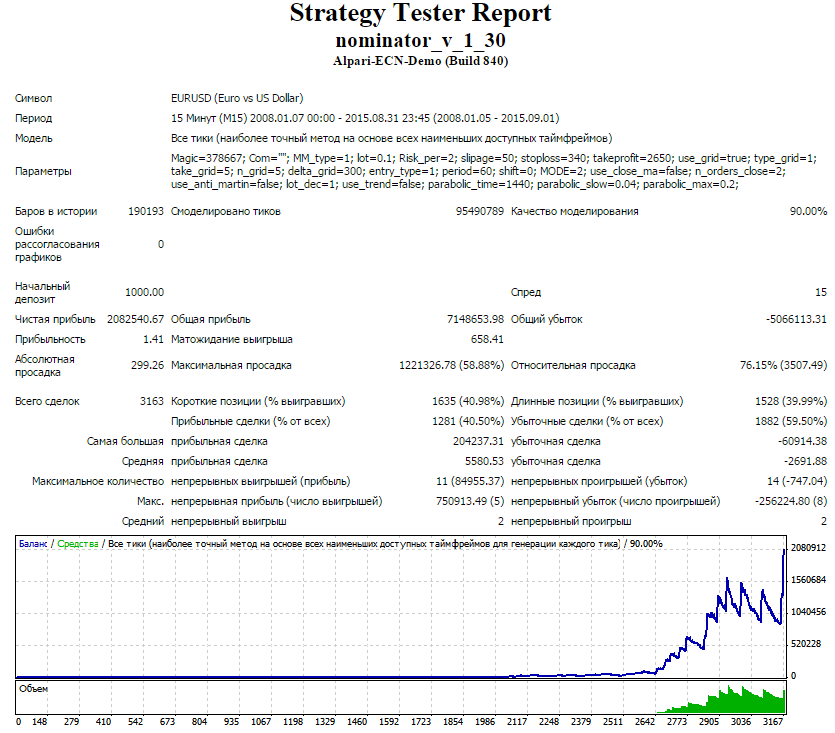835x733 pixels.
Task: Click short positions value '1635 (40.98%)'
Action: pos(468,402)
